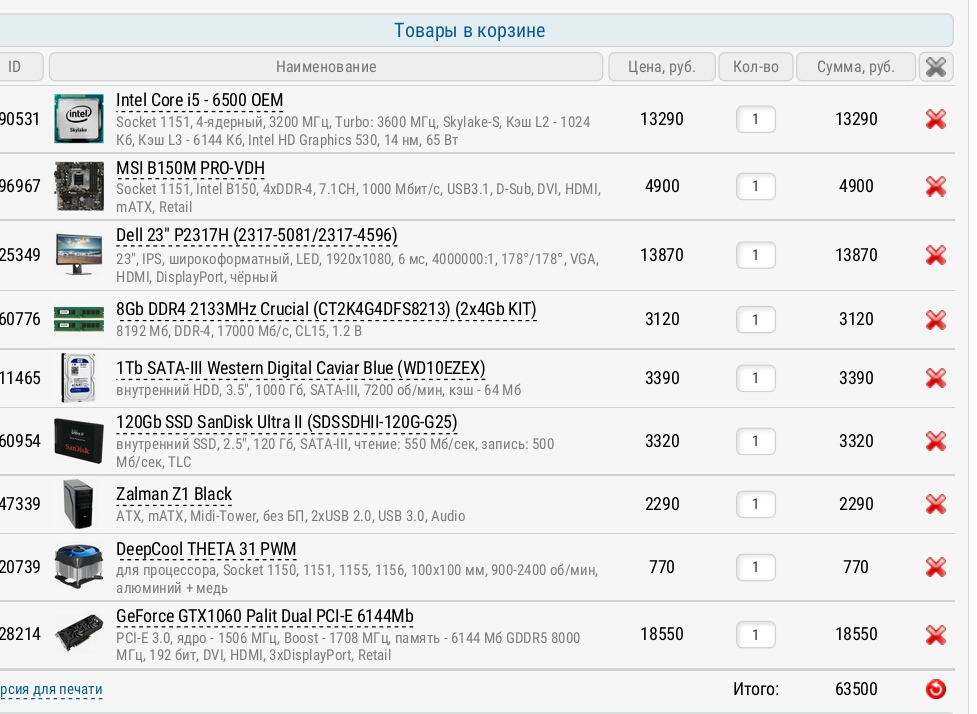Open Intel Core i5 - 6500 OEM link
Viewport: 977px width, 714px height.
(x=199, y=100)
